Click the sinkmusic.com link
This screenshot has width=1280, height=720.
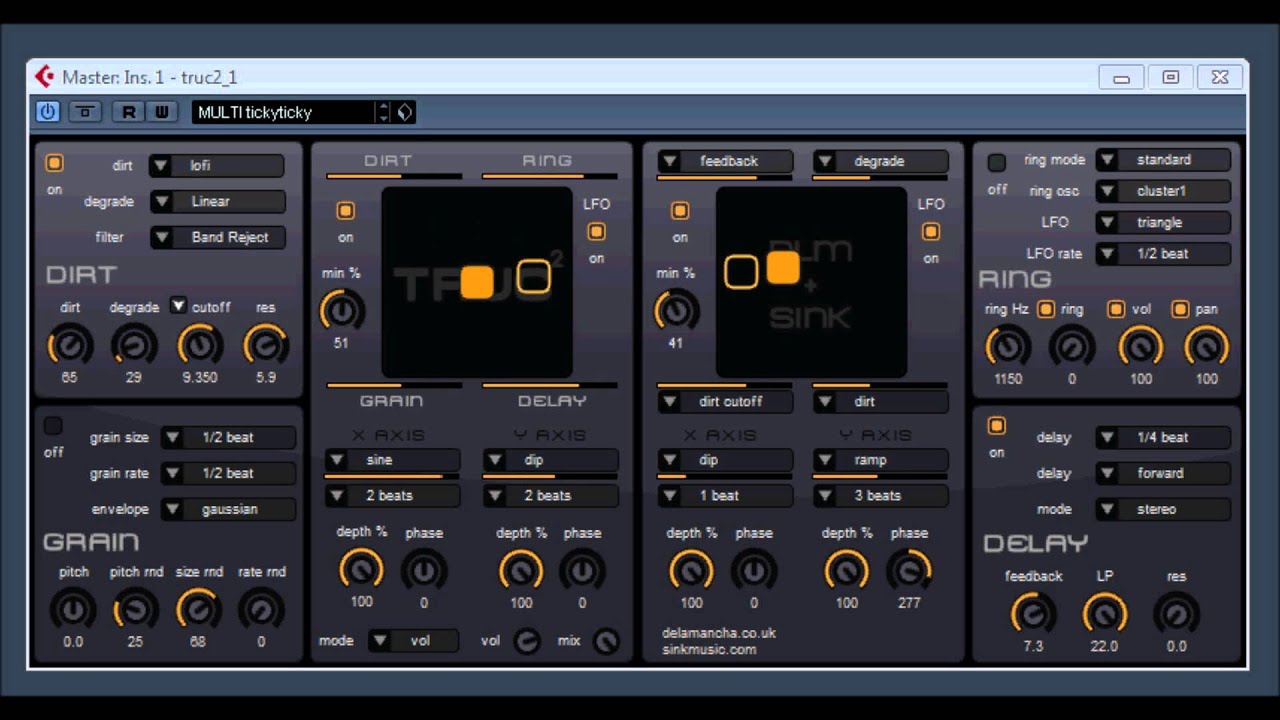[x=709, y=650]
